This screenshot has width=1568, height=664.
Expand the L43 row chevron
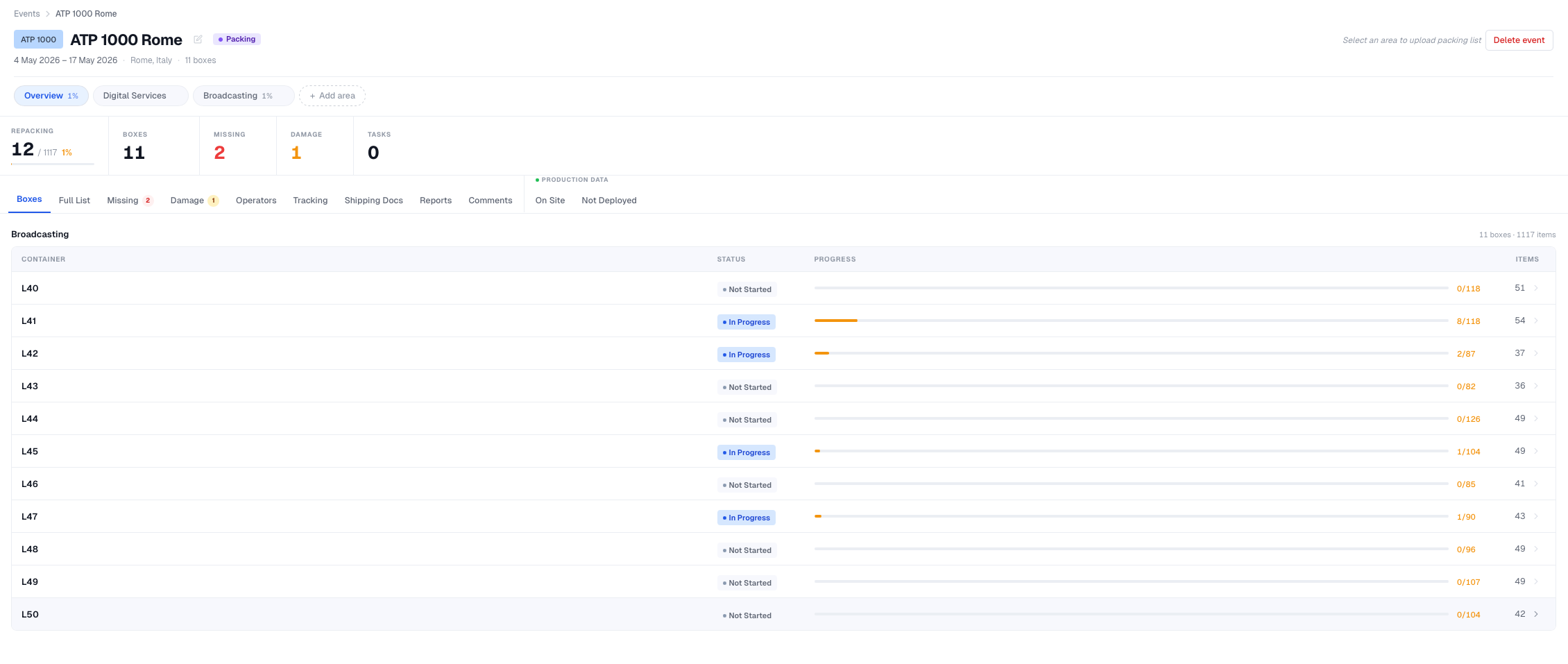(1536, 386)
